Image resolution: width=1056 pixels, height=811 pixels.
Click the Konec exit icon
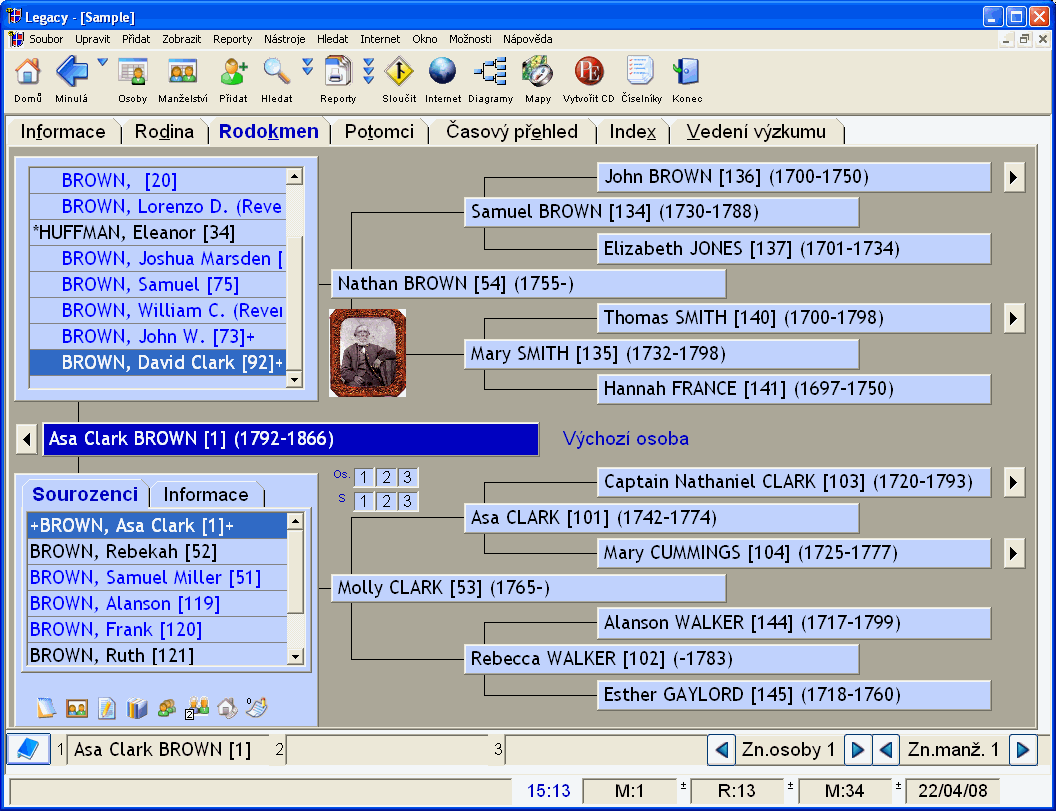pyautogui.click(x=687, y=73)
